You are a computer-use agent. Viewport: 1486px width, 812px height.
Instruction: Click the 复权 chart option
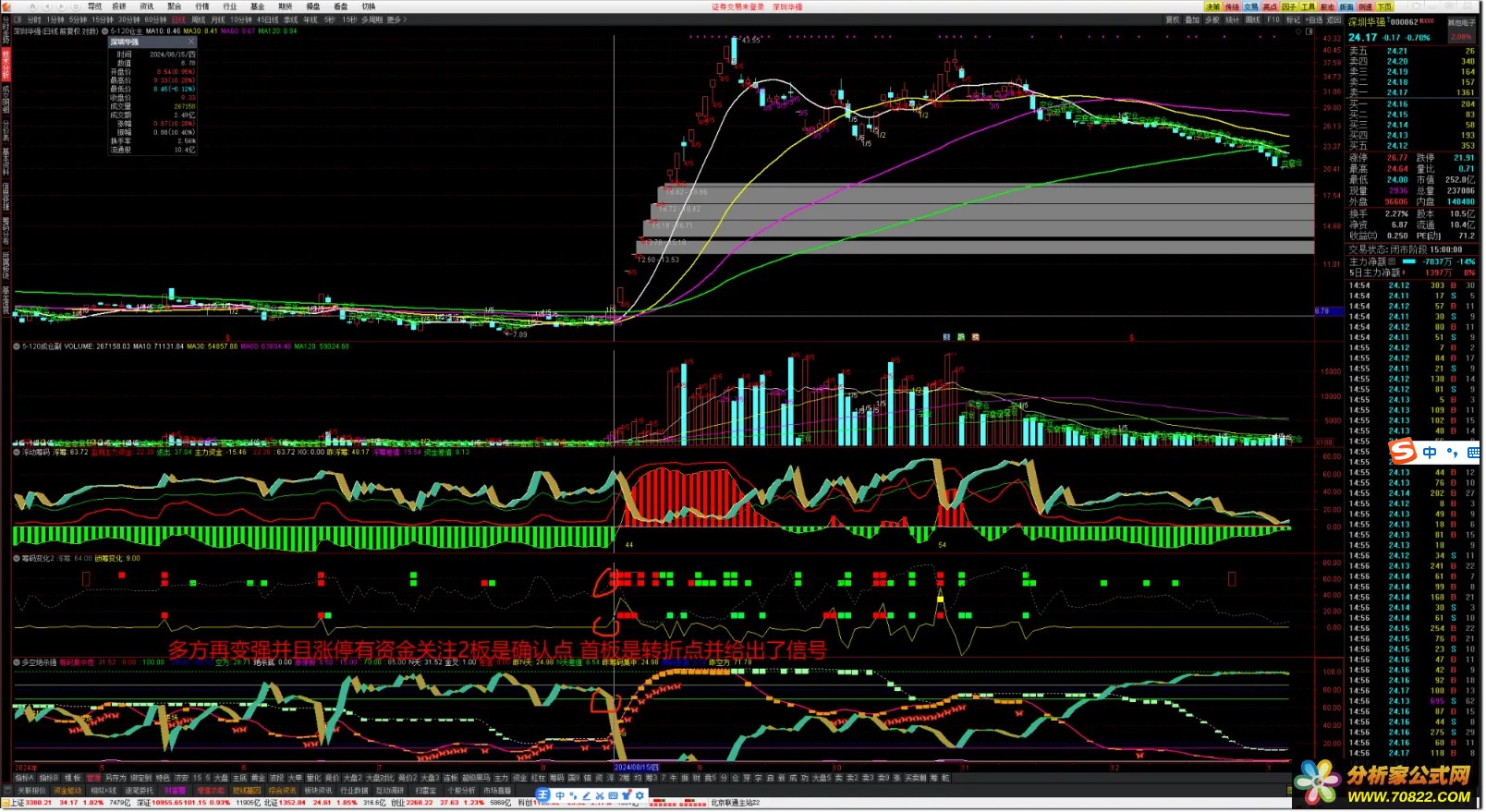pos(1173,19)
